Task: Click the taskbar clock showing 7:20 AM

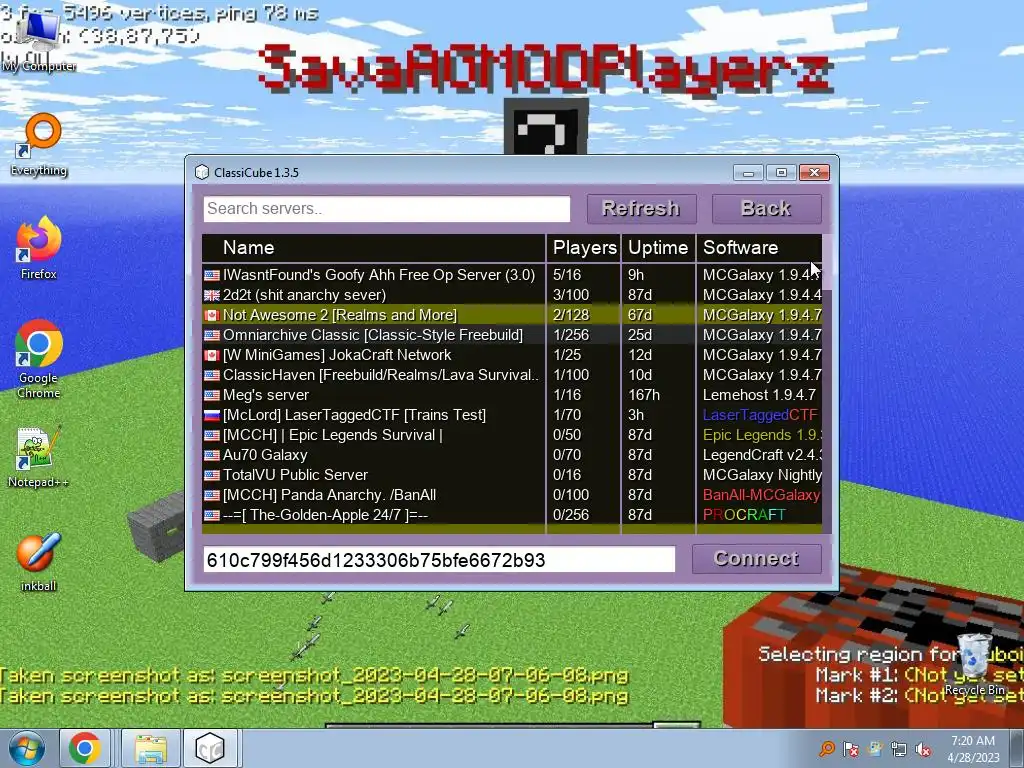Action: [x=973, y=749]
